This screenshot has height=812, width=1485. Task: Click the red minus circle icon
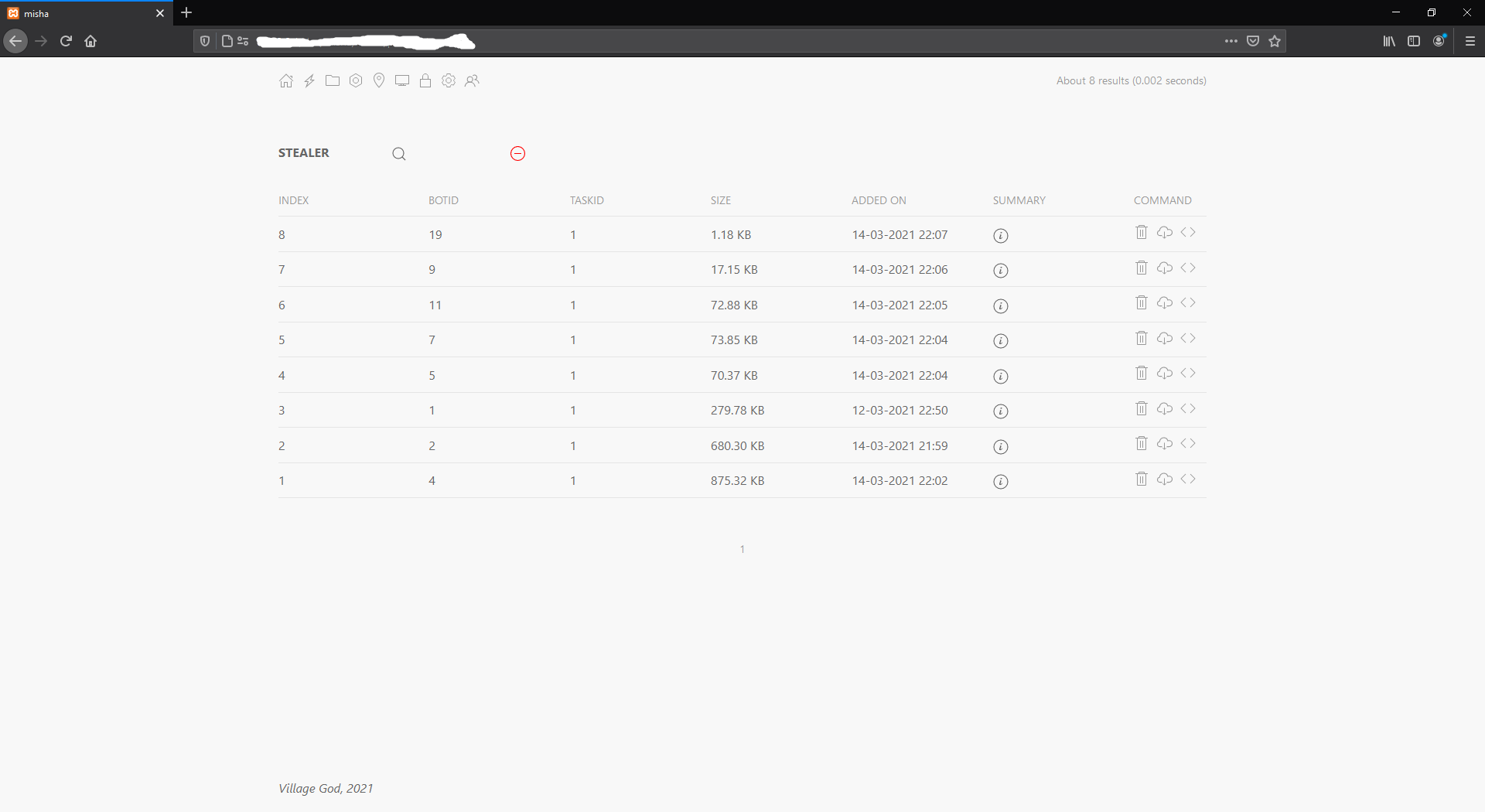518,153
